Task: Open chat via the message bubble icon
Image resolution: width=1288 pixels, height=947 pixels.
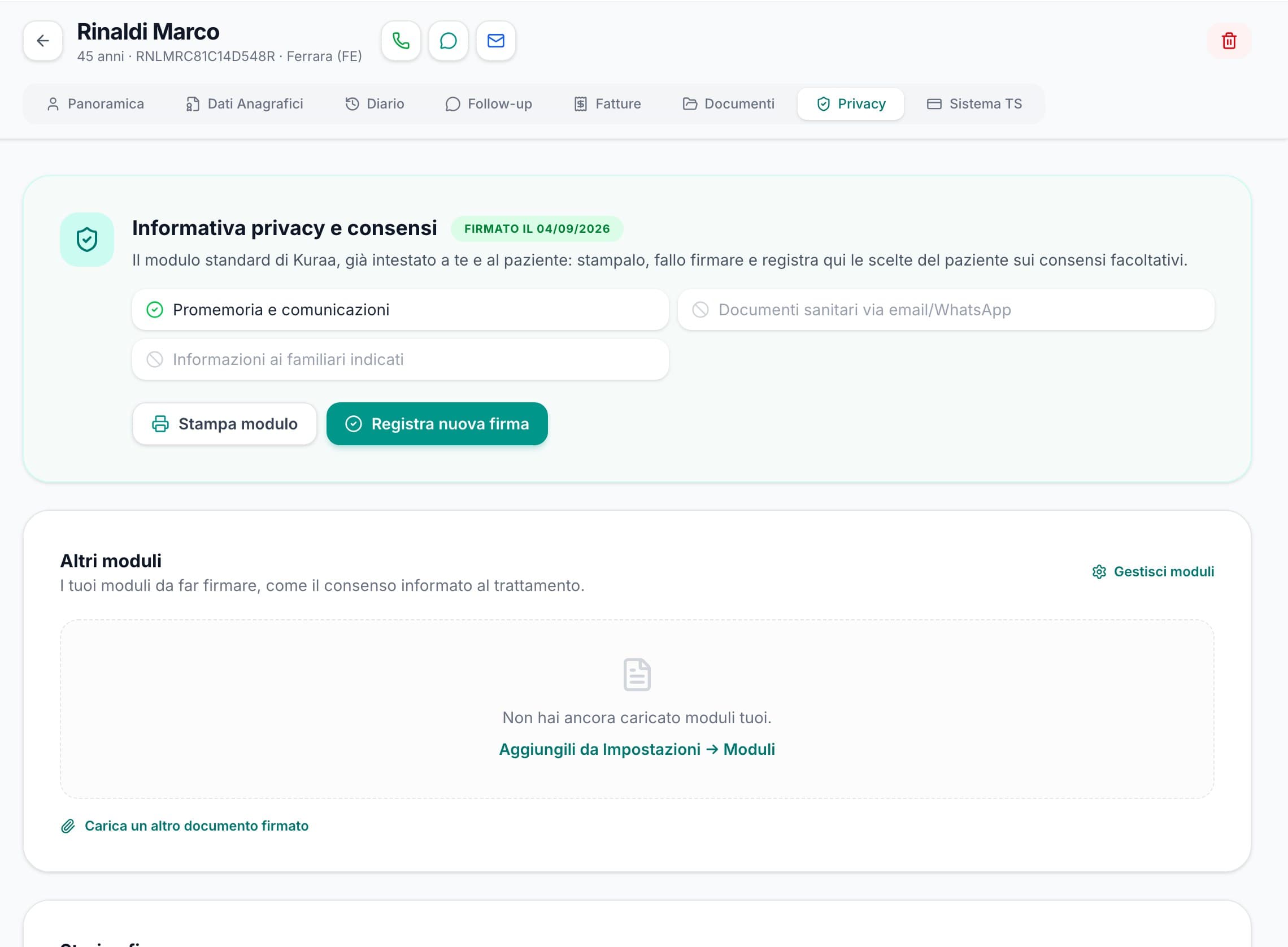Action: (x=448, y=41)
